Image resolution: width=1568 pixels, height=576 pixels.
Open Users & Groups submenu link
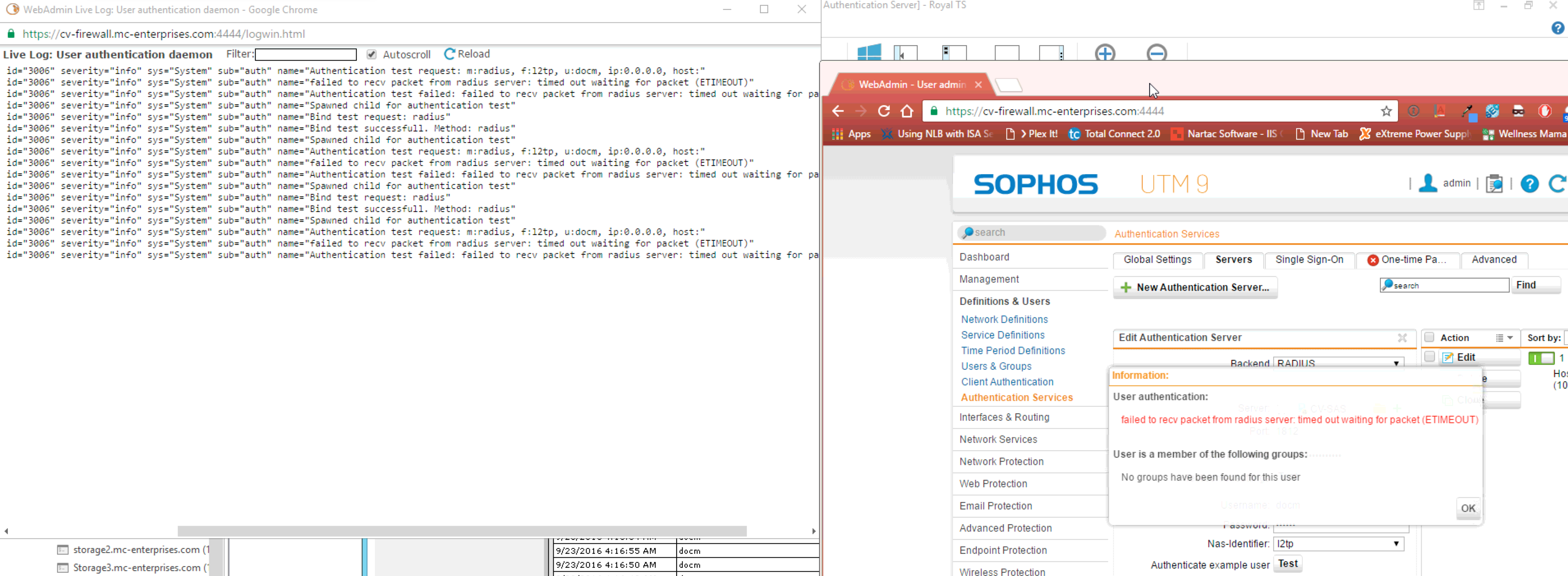996,366
